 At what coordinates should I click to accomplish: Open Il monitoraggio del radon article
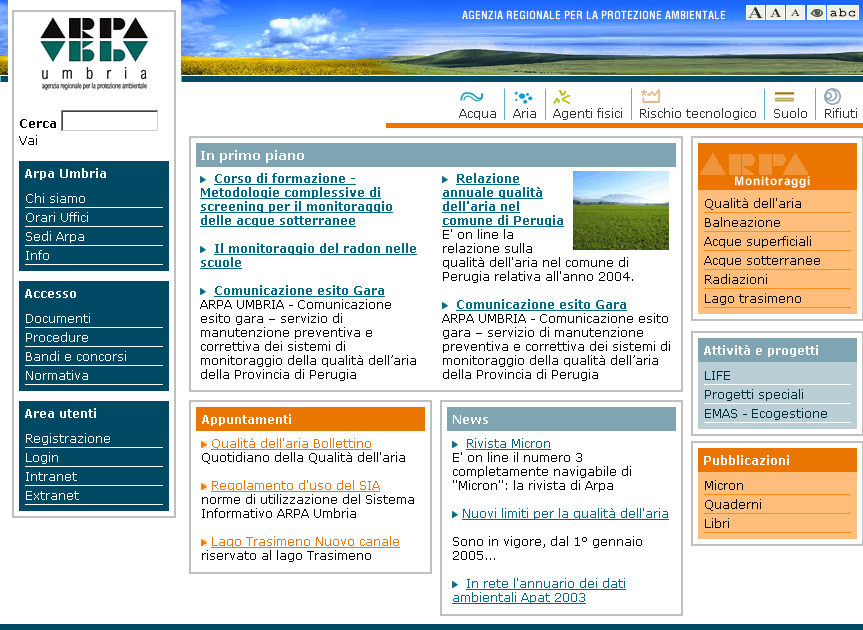[308, 255]
